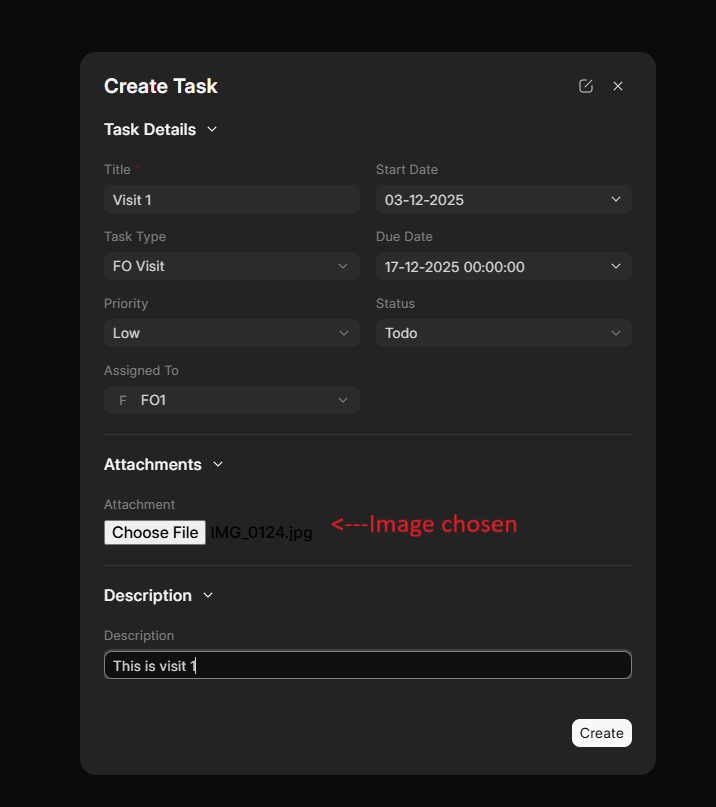Open the Due Date picker

[503, 266]
